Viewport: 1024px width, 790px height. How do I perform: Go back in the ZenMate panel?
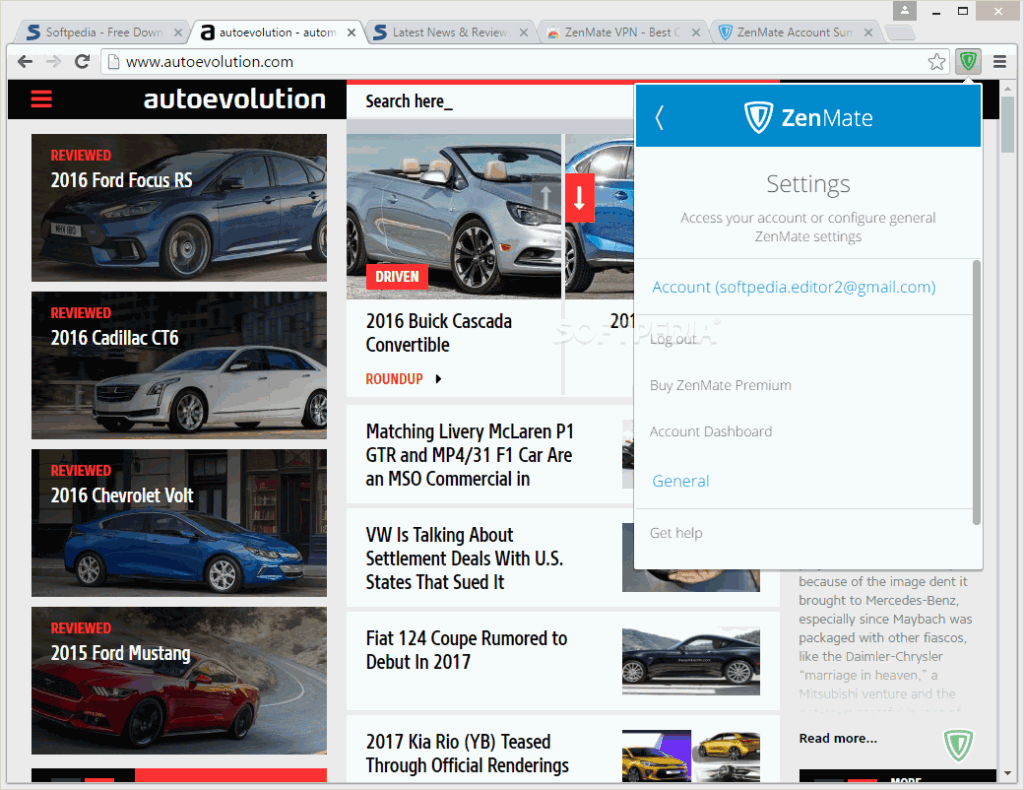pyautogui.click(x=660, y=118)
